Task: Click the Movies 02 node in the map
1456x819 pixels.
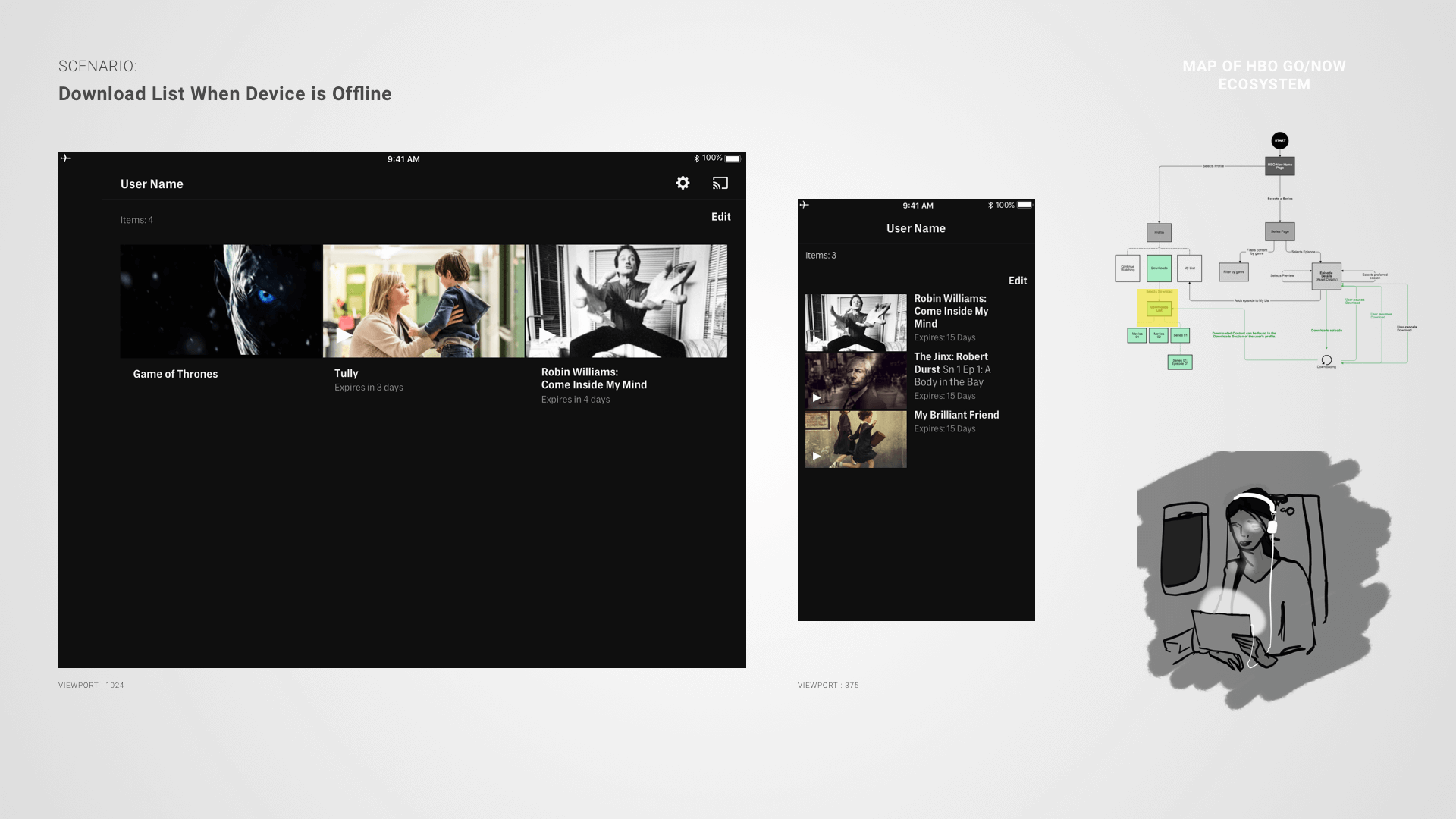Action: click(x=1159, y=334)
